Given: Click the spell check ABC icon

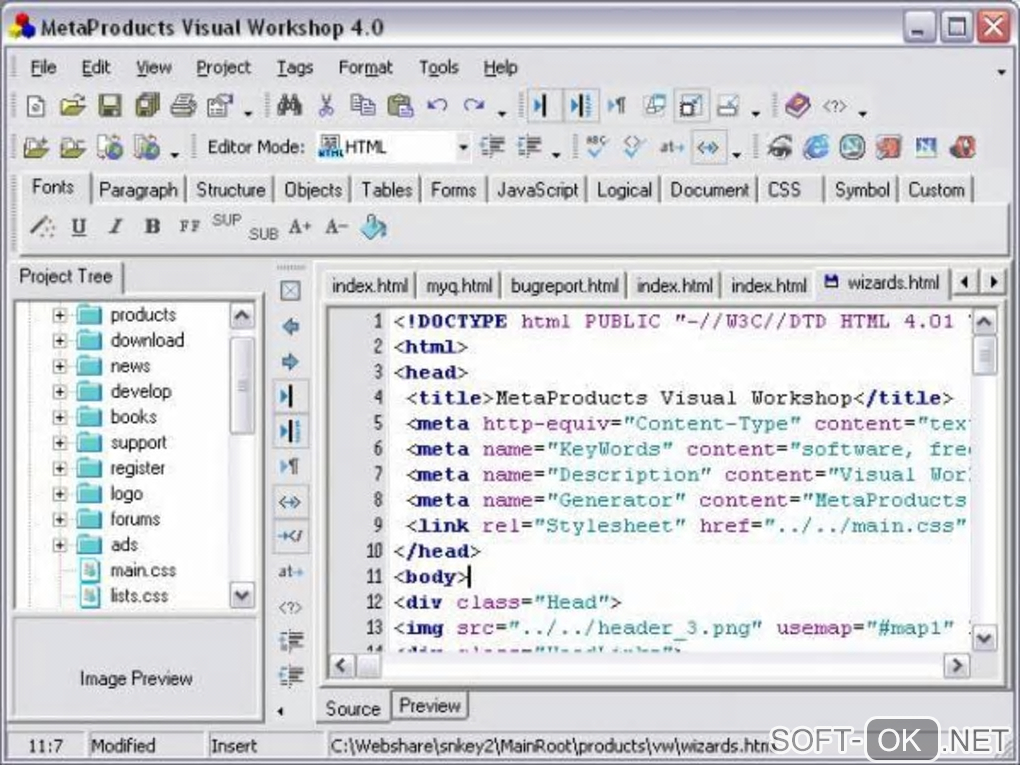Looking at the screenshot, I should pyautogui.click(x=596, y=147).
